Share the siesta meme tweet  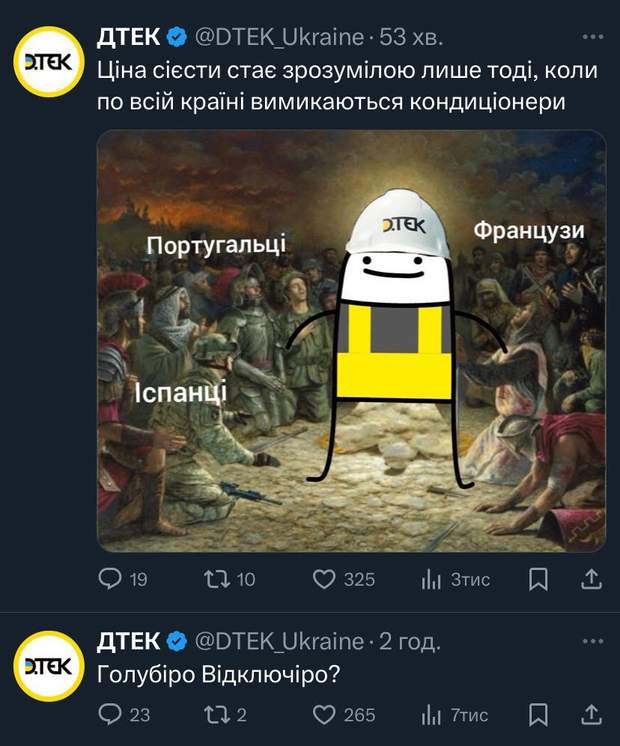(x=592, y=579)
